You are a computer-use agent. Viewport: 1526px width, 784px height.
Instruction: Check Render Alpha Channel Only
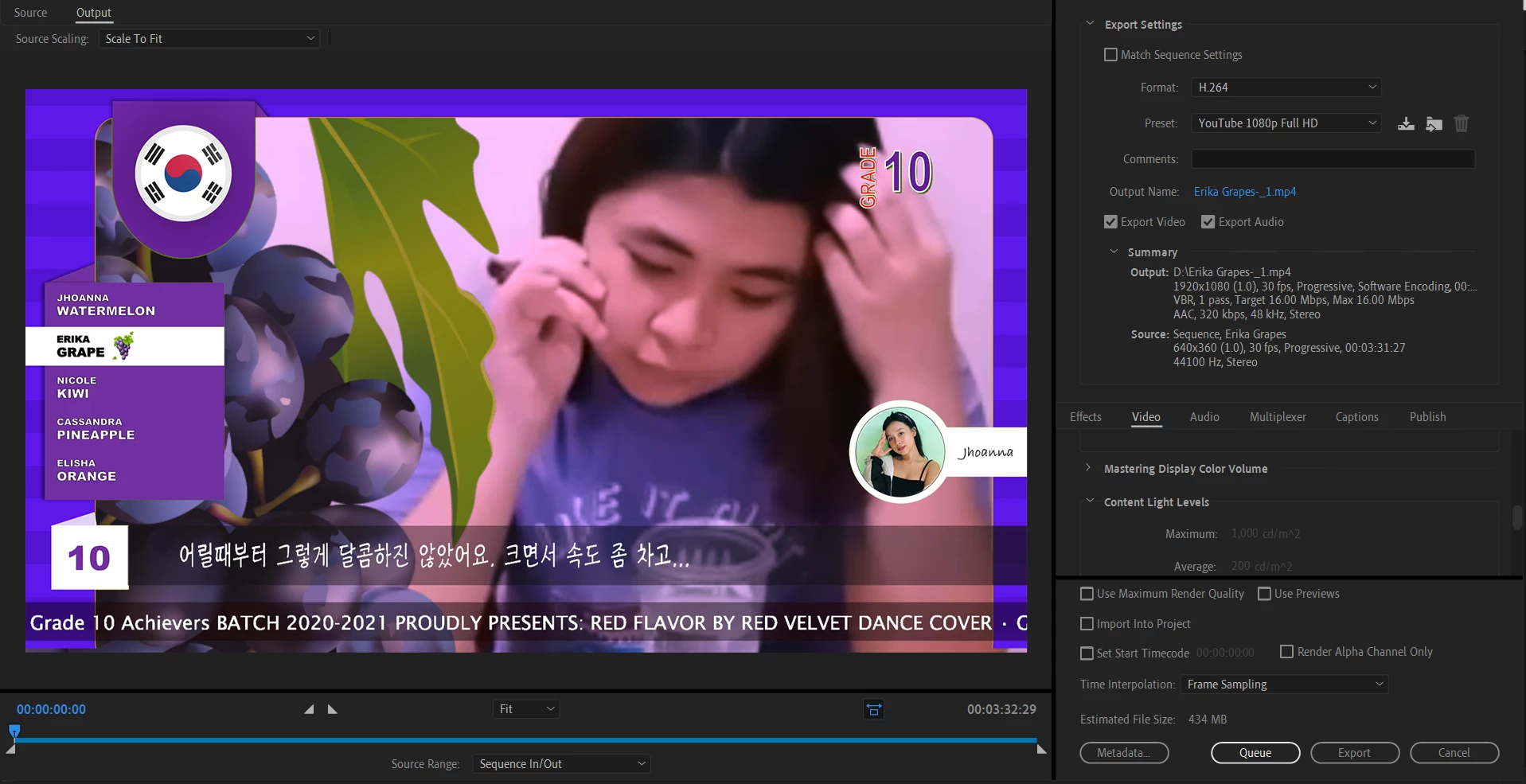(1286, 652)
